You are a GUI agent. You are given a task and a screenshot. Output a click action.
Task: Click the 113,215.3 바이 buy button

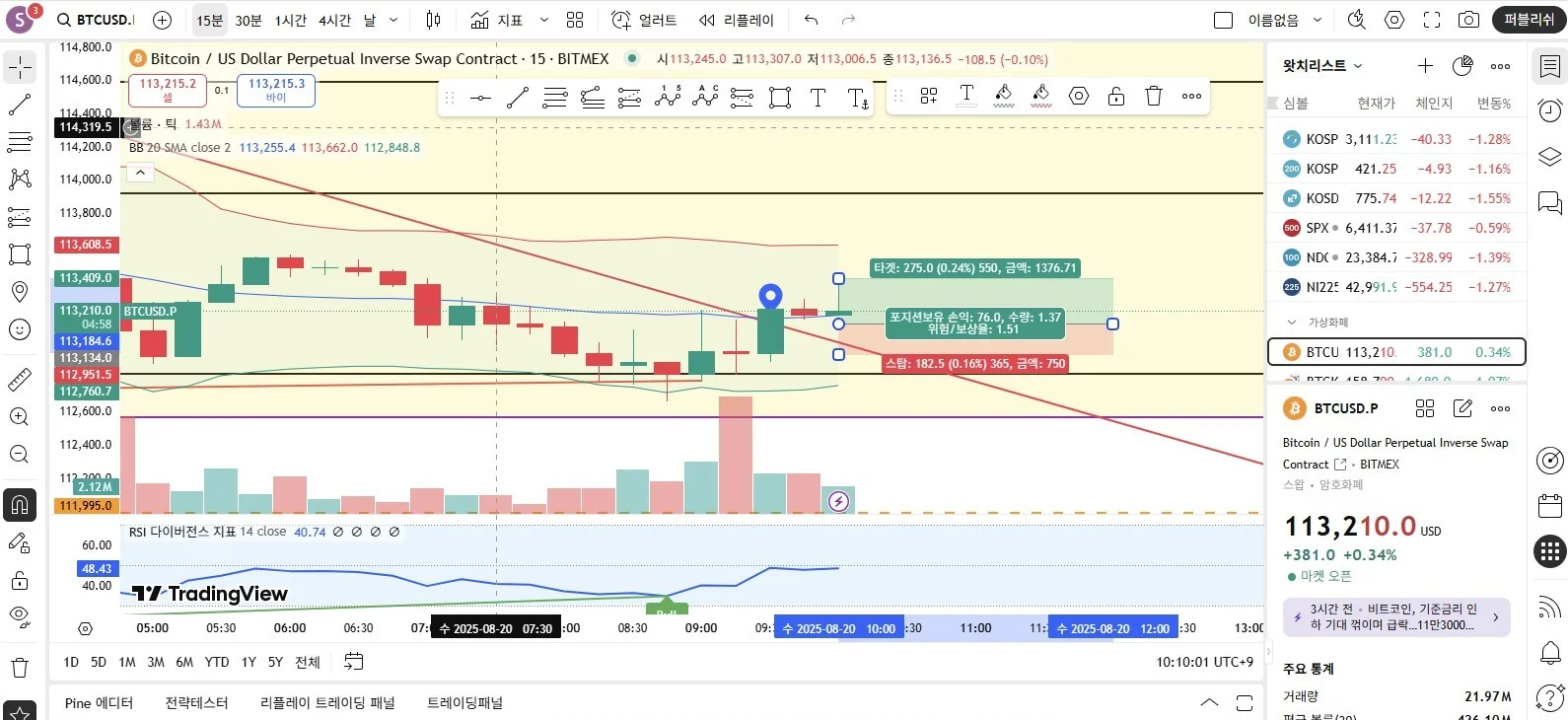point(276,90)
